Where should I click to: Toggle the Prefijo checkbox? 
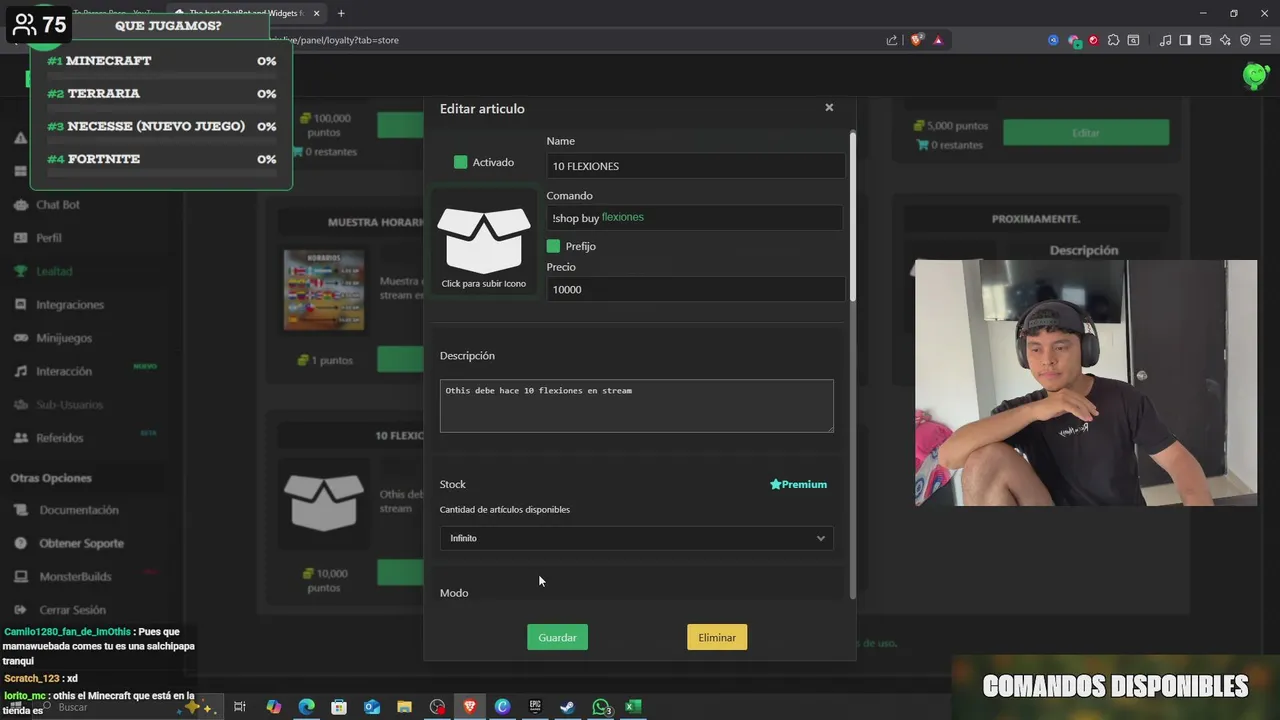pyautogui.click(x=553, y=246)
